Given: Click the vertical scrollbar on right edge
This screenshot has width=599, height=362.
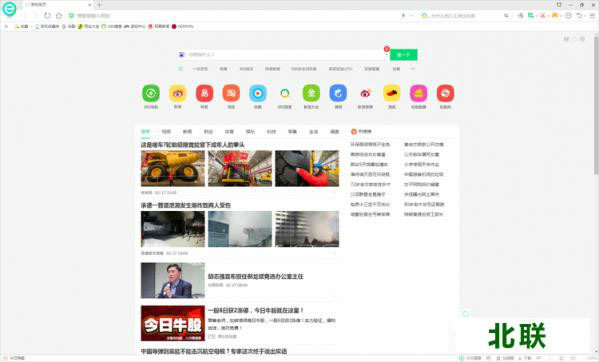Looking at the screenshot, I should click(596, 105).
